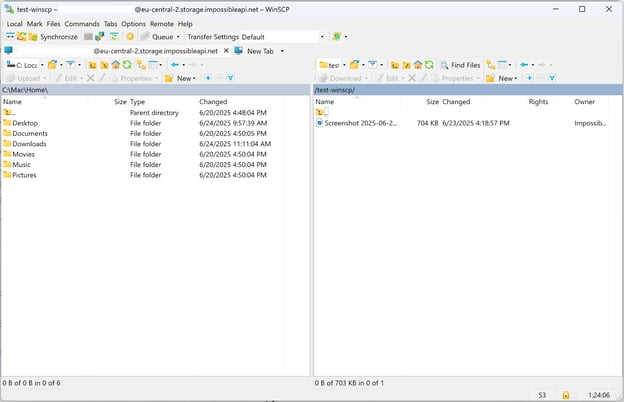This screenshot has height=402, width=624.
Task: Click the Queue button
Action: (158, 37)
